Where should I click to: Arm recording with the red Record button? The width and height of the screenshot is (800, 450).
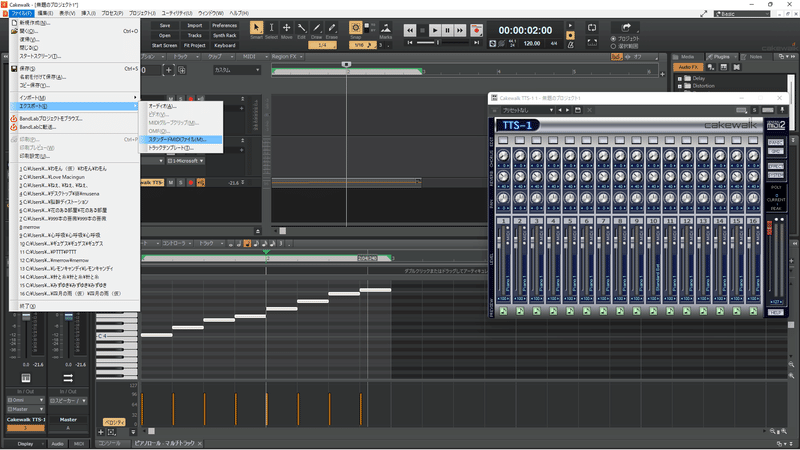(x=477, y=31)
